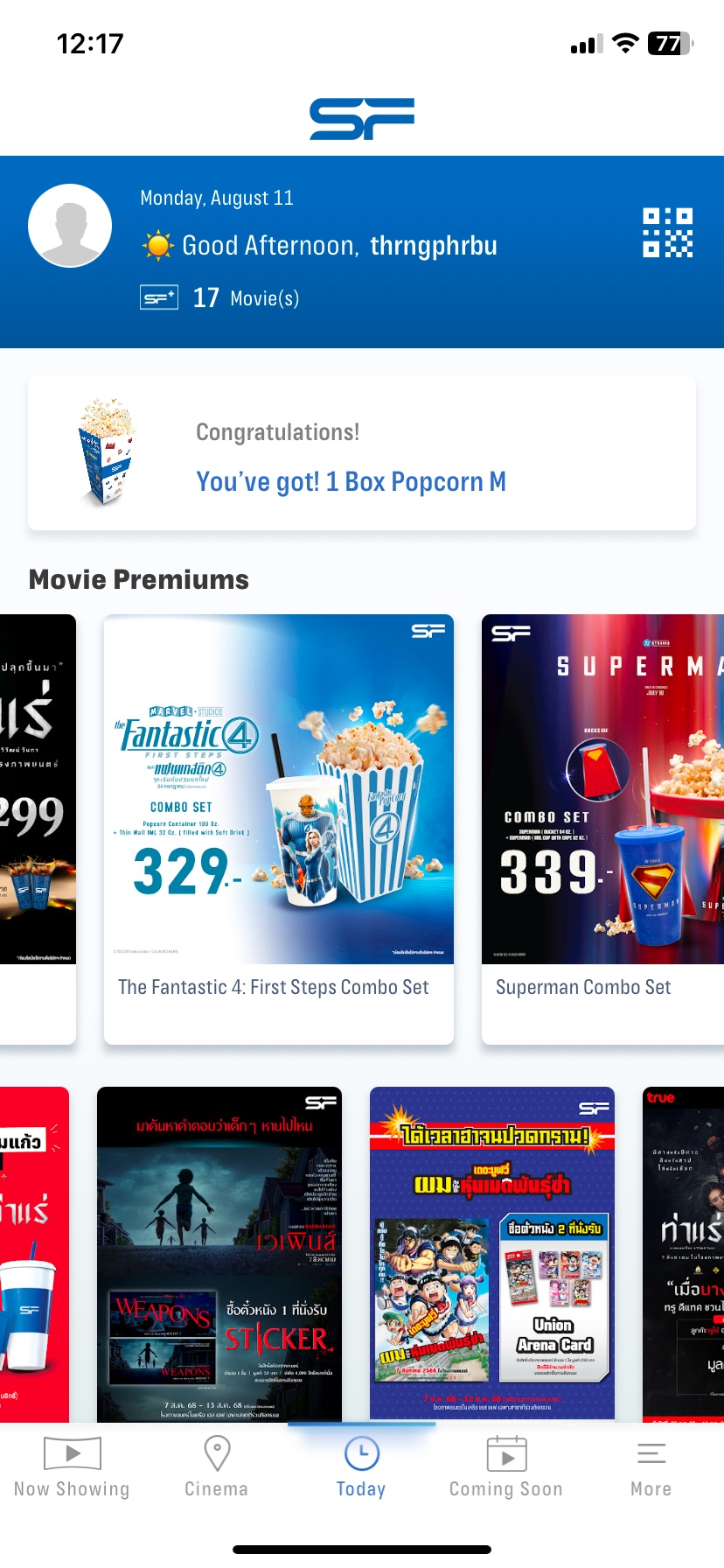The width and height of the screenshot is (724, 1568).
Task: Open the Weapons sticker promotion banner
Action: click(219, 1255)
